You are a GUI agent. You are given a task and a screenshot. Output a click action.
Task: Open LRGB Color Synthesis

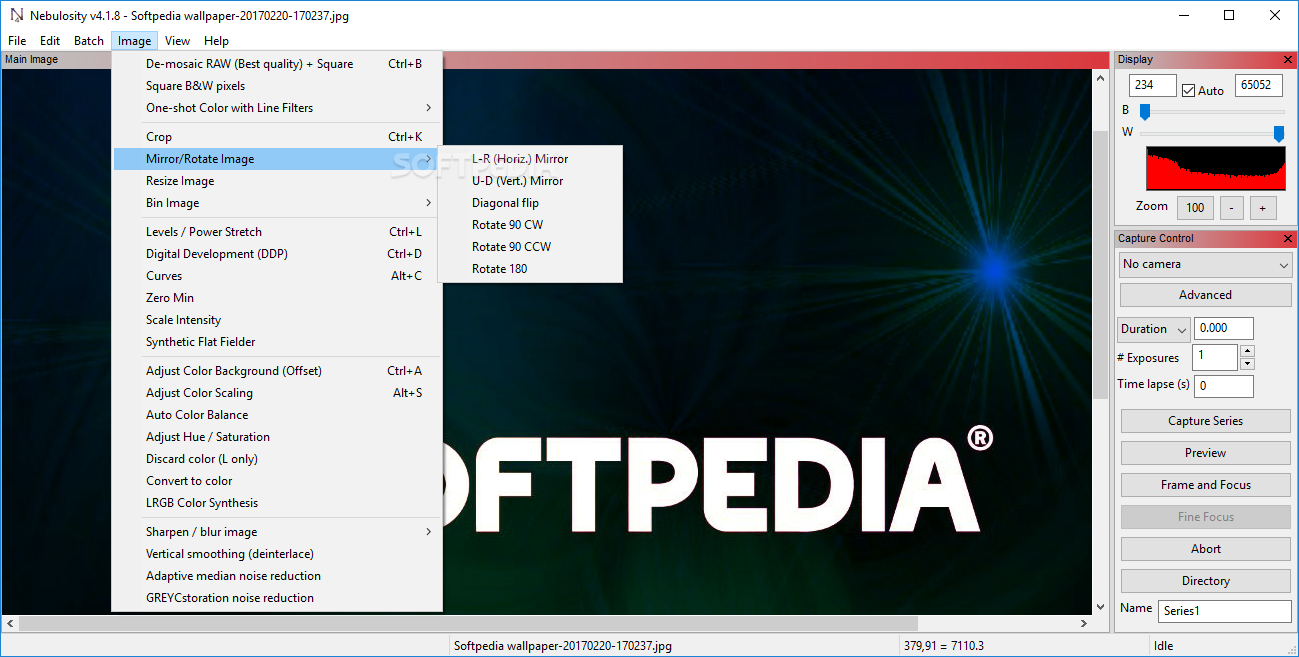click(277, 503)
